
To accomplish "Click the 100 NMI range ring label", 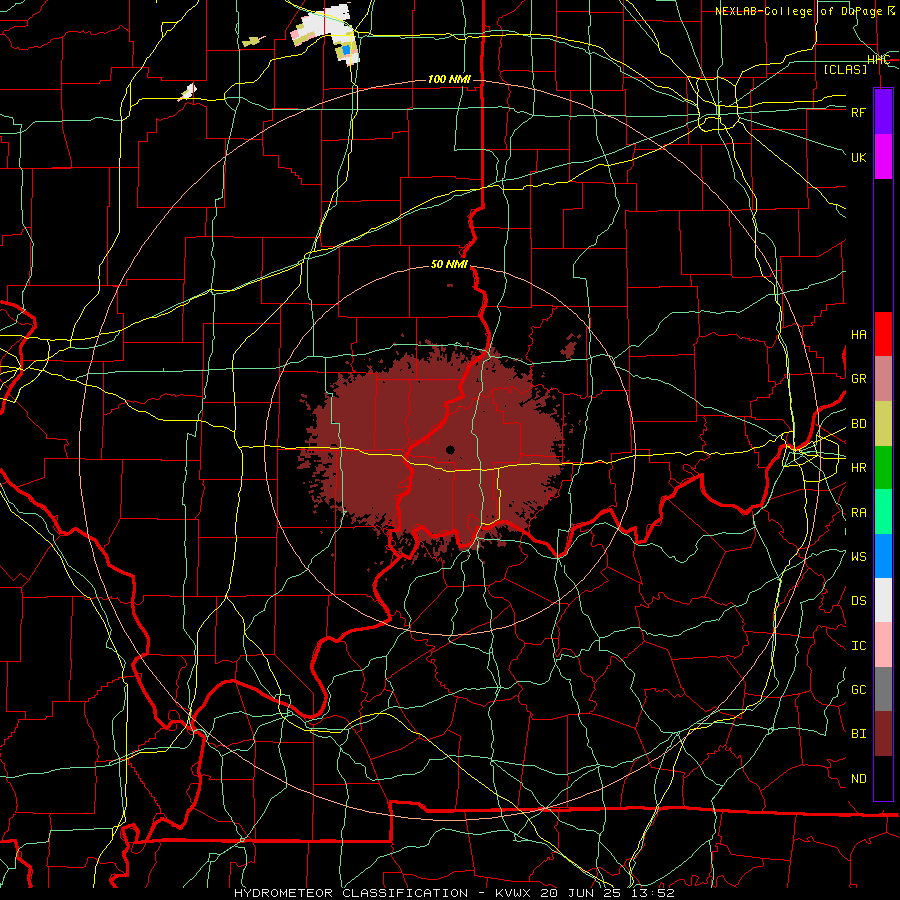I will pos(449,79).
